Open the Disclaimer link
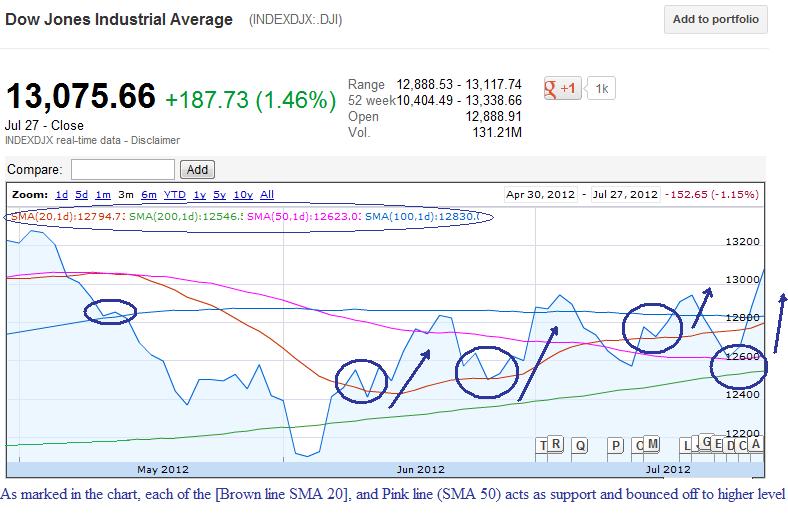Screen dimensions: 788x519 pos(155,141)
